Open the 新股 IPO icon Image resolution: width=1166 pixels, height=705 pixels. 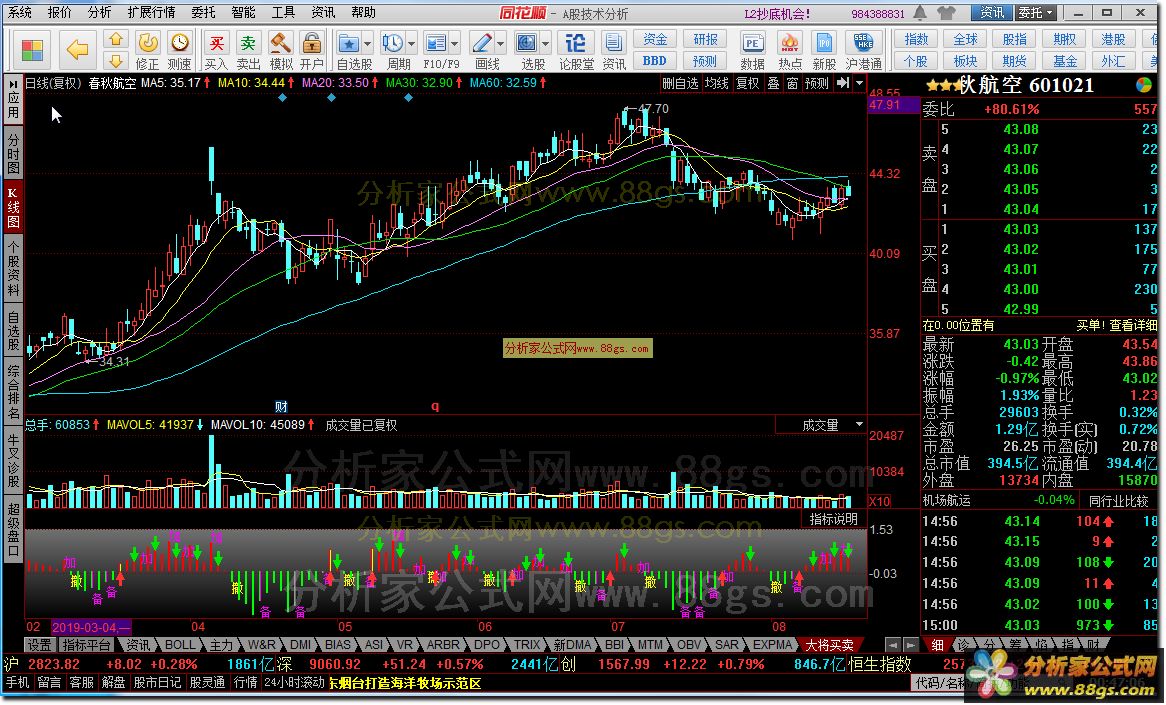pyautogui.click(x=824, y=44)
